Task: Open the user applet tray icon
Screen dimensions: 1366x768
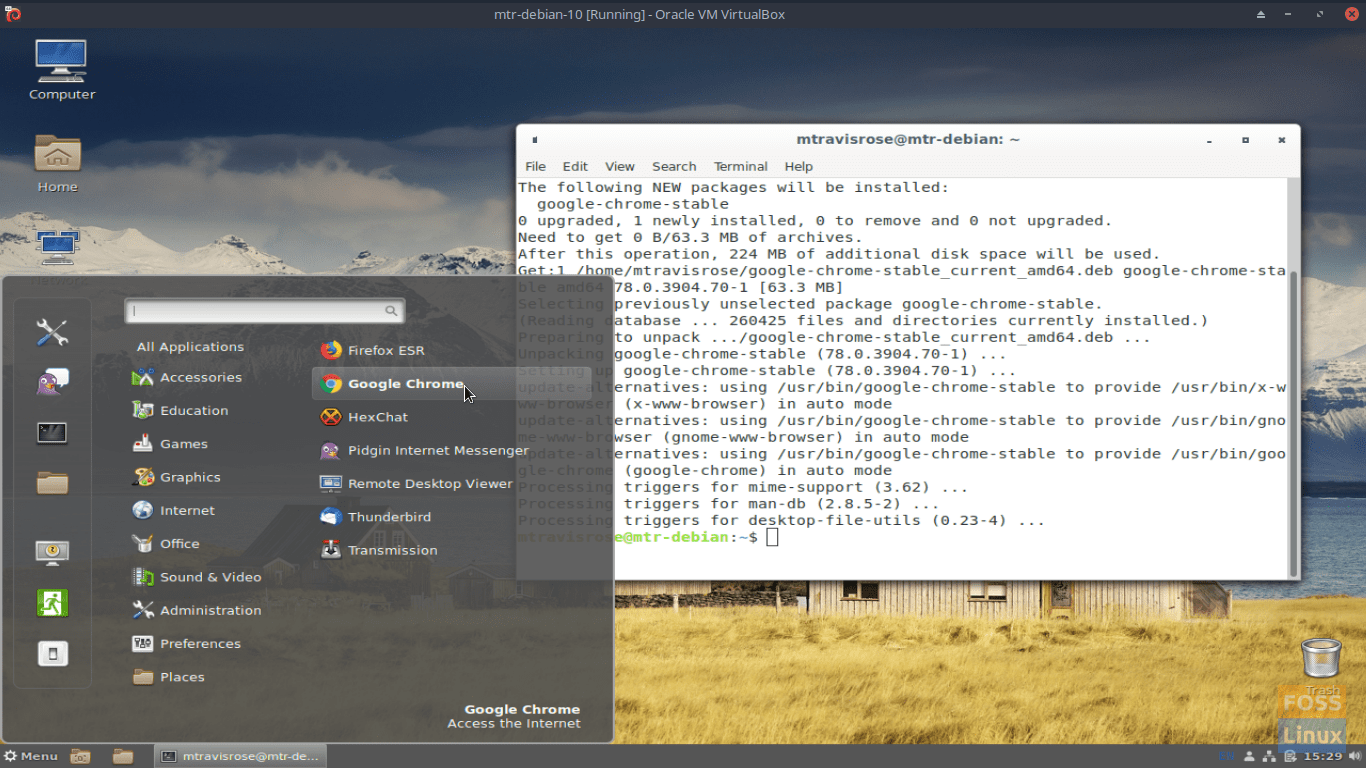Action: point(1250,756)
